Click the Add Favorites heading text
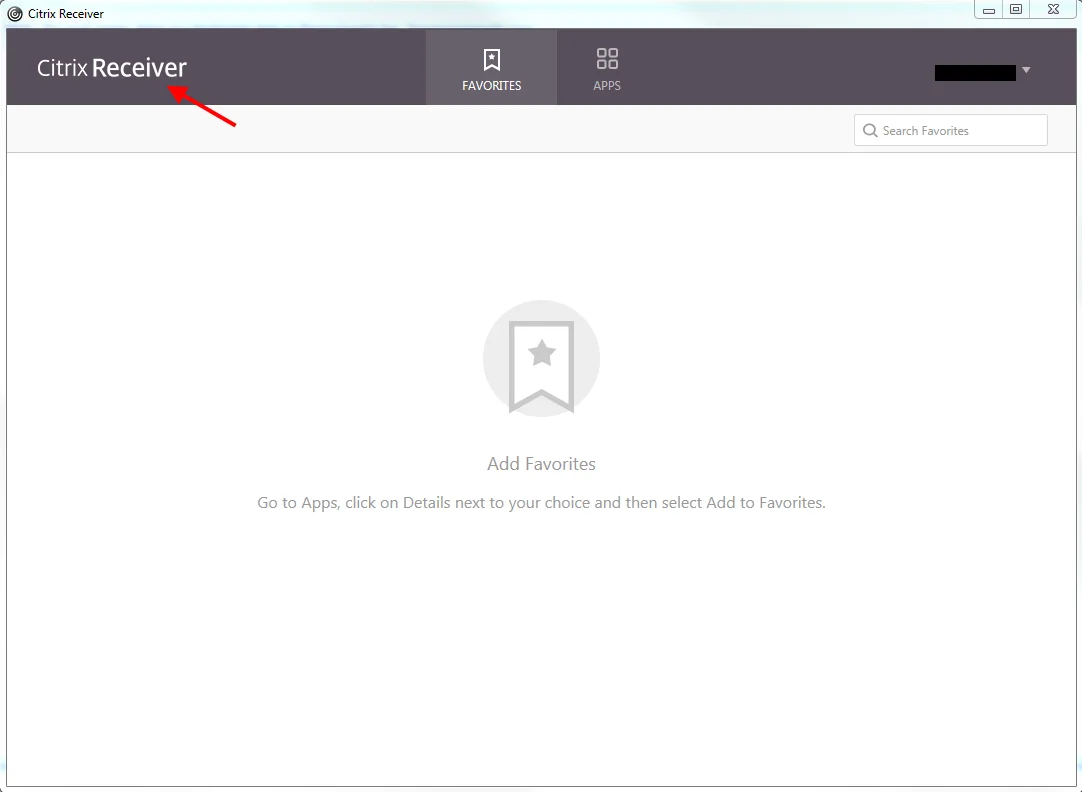The image size is (1082, 792). tap(541, 464)
